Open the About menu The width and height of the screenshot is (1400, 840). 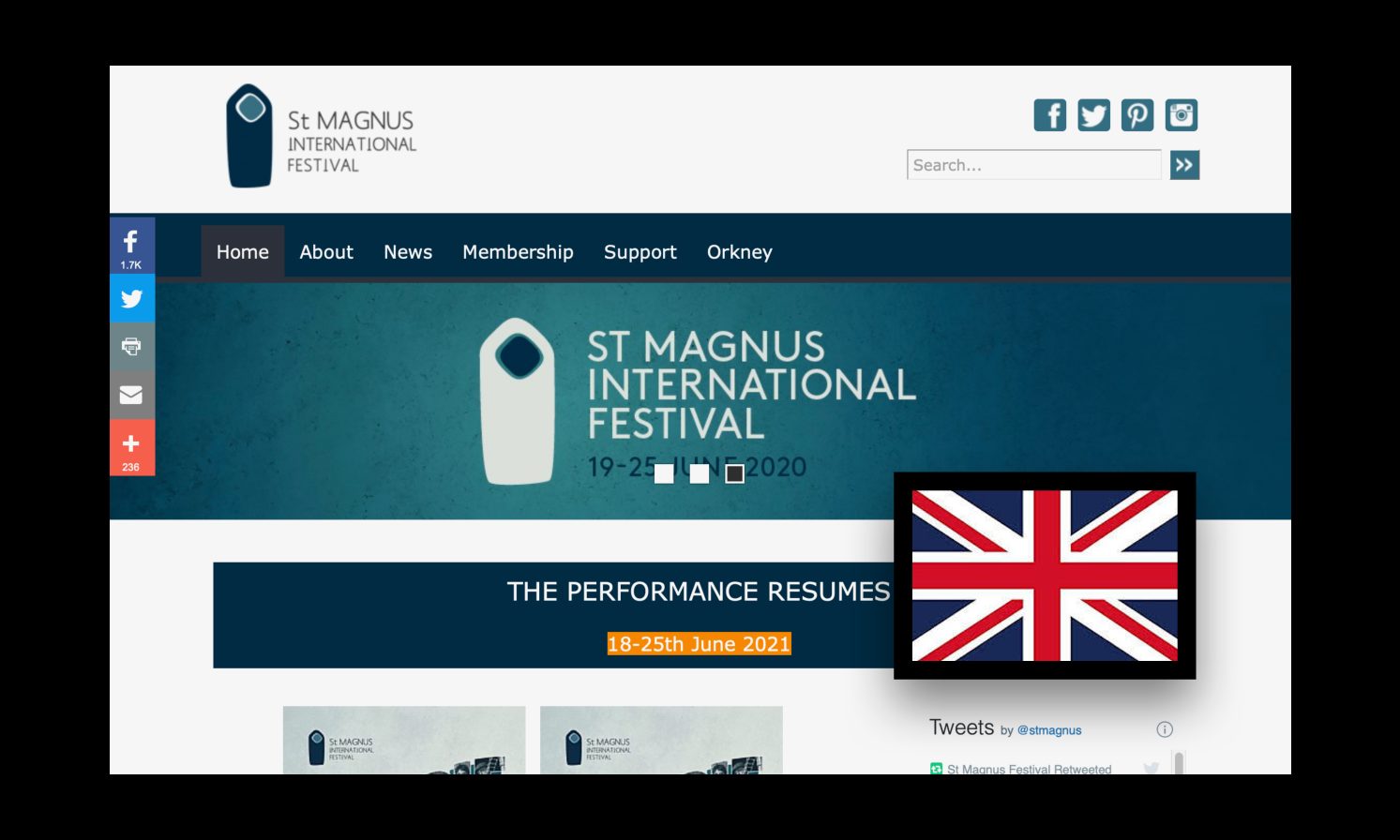pos(326,251)
